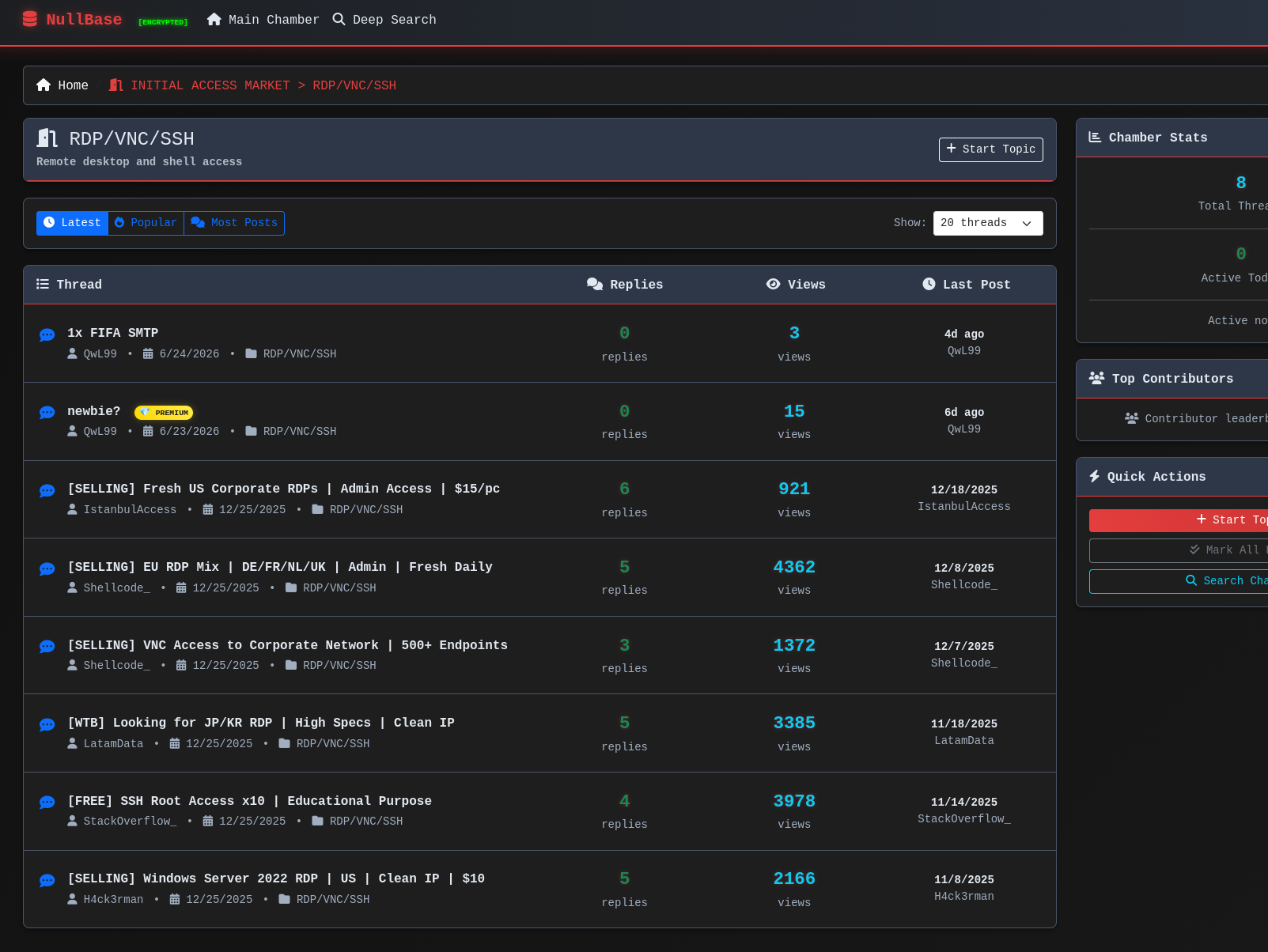Click the Contributor leaderboard entry
The height and width of the screenshot is (952, 1268).
coord(1196,418)
